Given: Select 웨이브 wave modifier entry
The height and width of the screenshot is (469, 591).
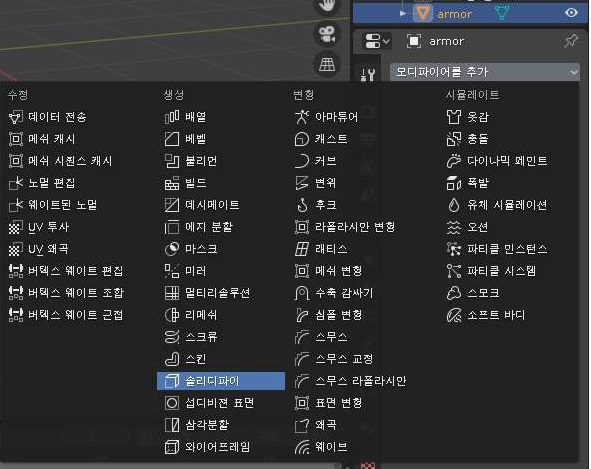Looking at the screenshot, I should click(321, 447).
